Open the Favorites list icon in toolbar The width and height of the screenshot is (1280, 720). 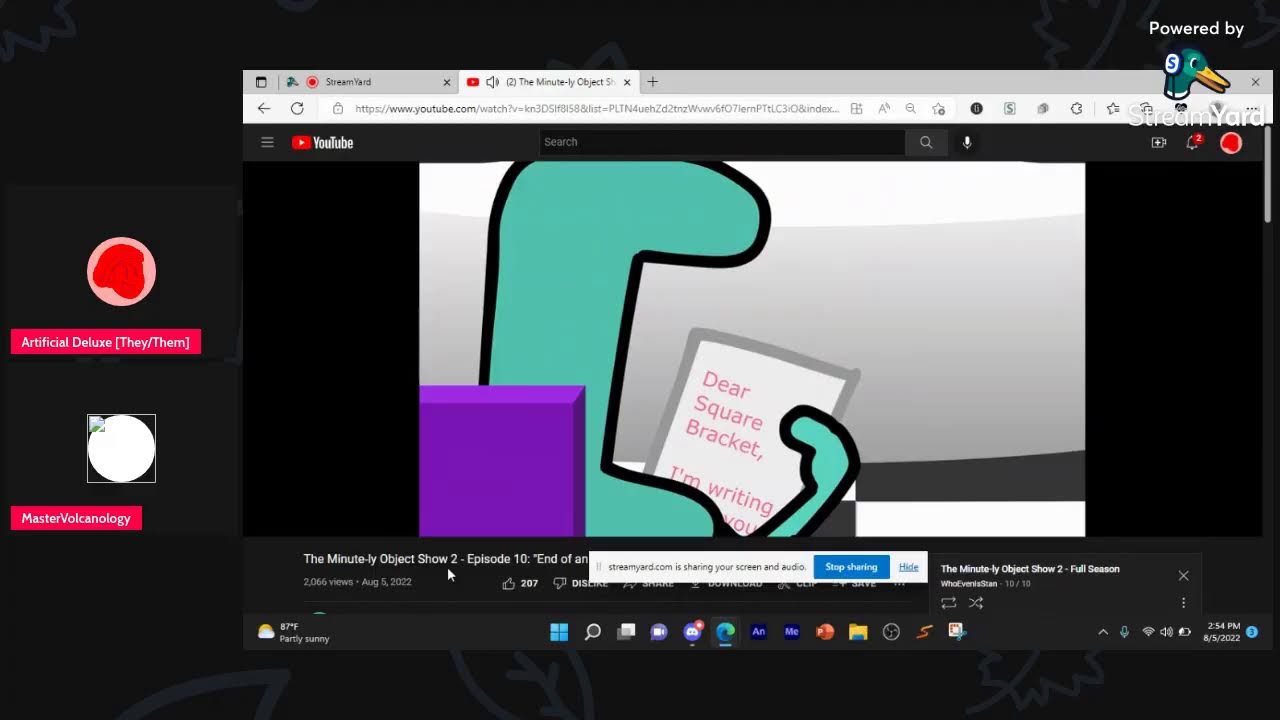pyautogui.click(x=1113, y=108)
